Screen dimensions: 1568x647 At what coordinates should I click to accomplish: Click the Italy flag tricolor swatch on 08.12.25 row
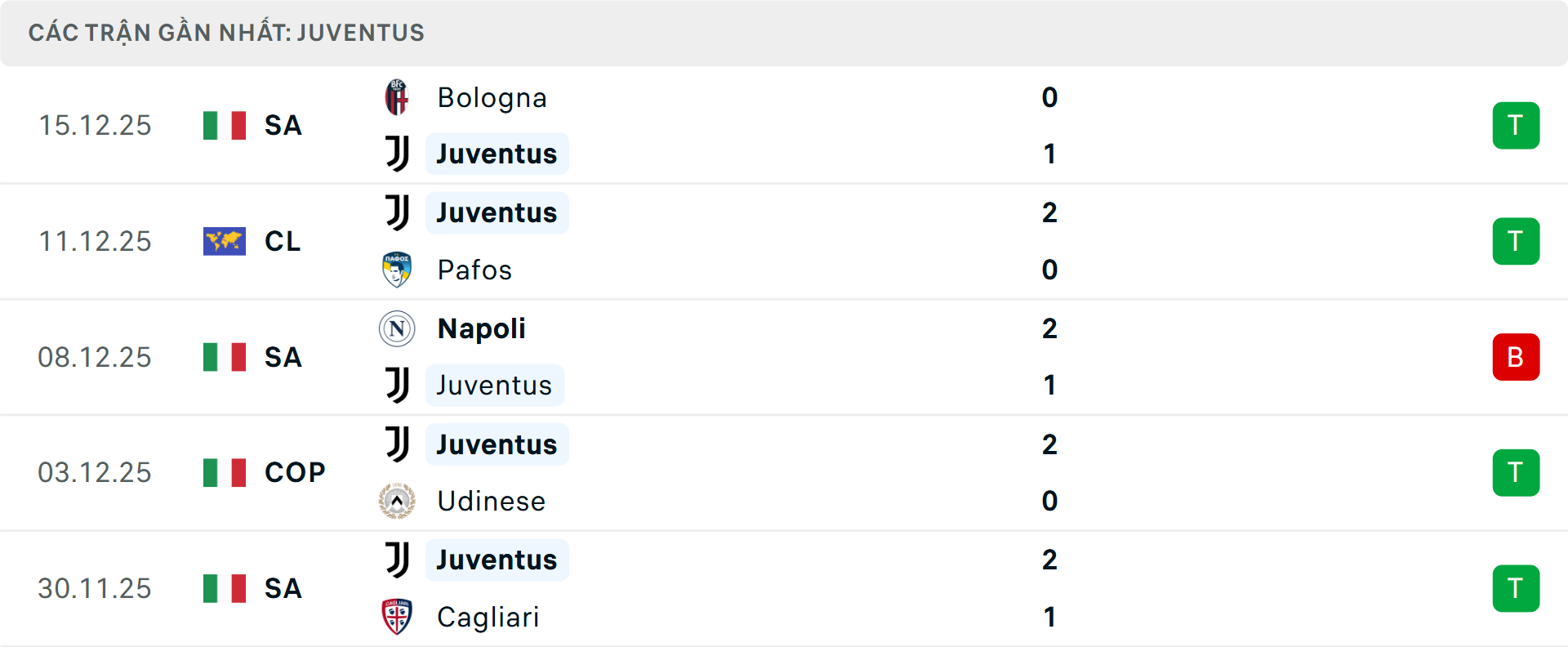[224, 357]
